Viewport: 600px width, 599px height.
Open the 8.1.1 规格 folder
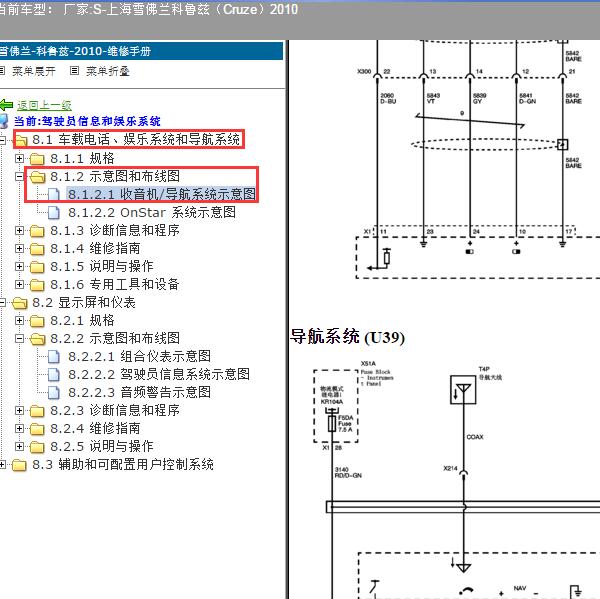click(x=82, y=158)
